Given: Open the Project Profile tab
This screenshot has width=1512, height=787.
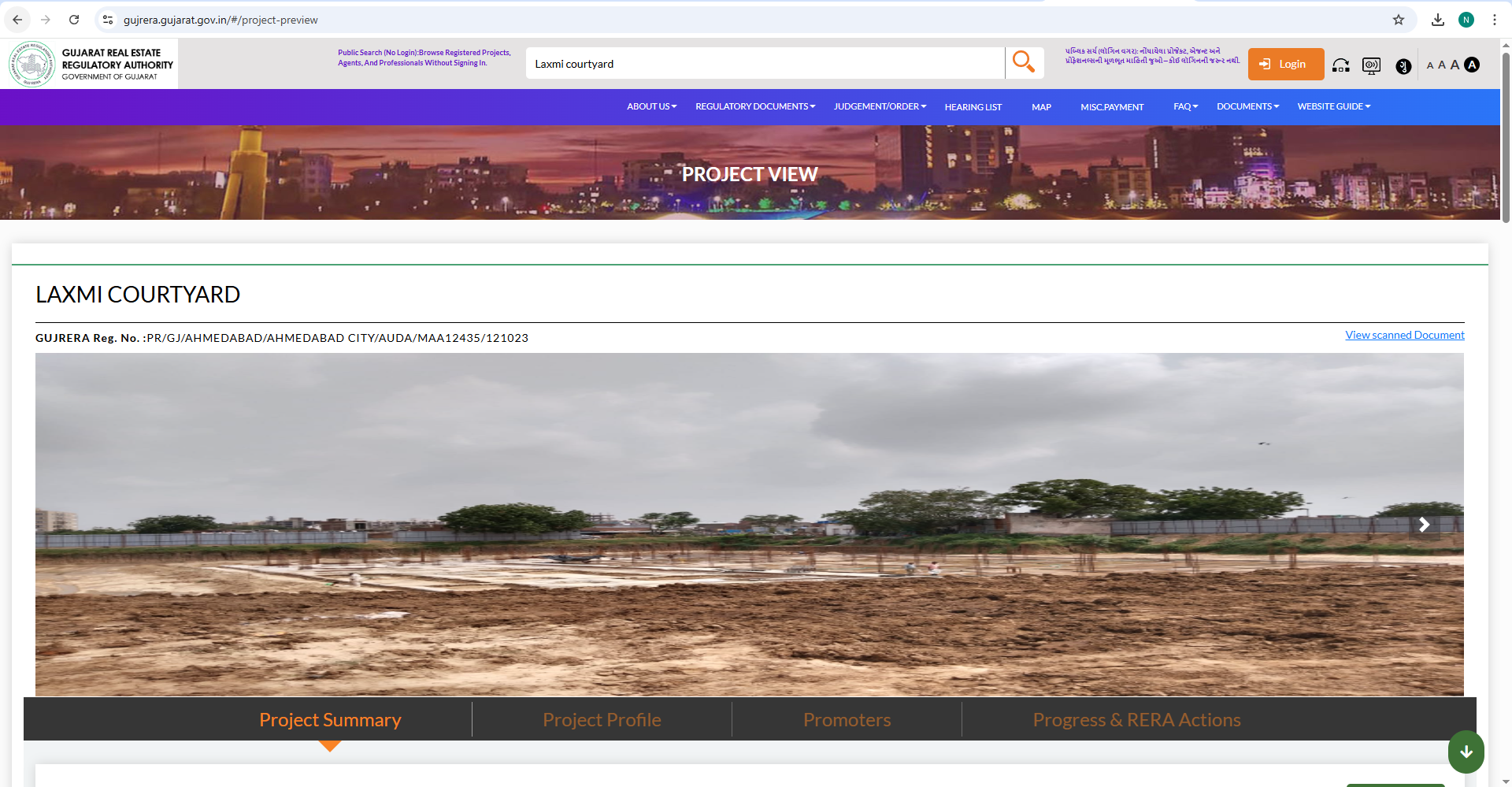Looking at the screenshot, I should (x=601, y=719).
